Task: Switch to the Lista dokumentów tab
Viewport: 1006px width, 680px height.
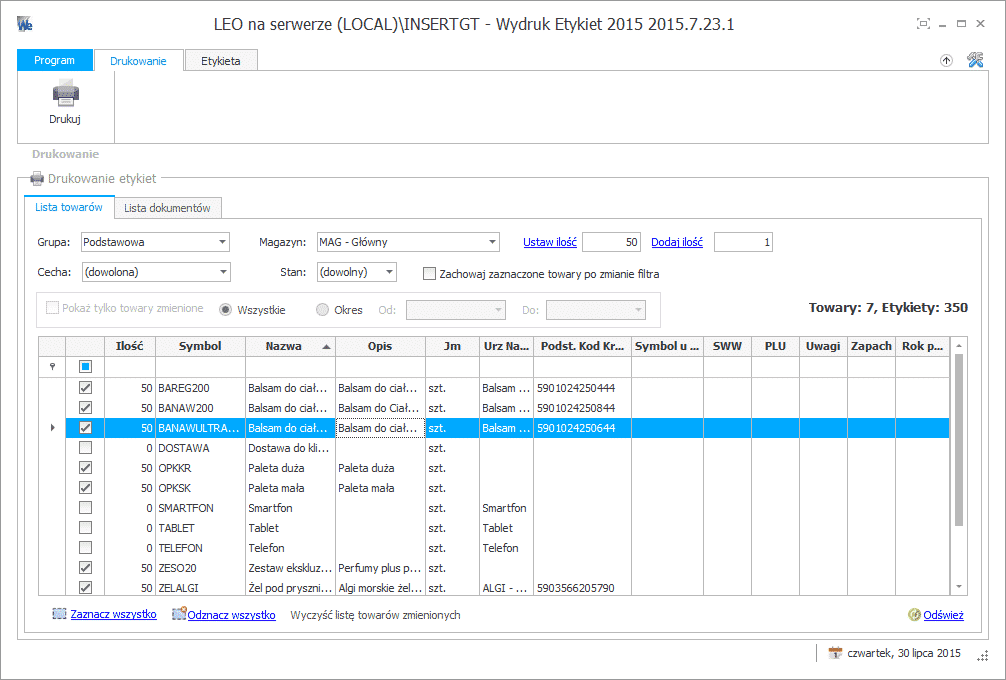Action: (x=167, y=208)
